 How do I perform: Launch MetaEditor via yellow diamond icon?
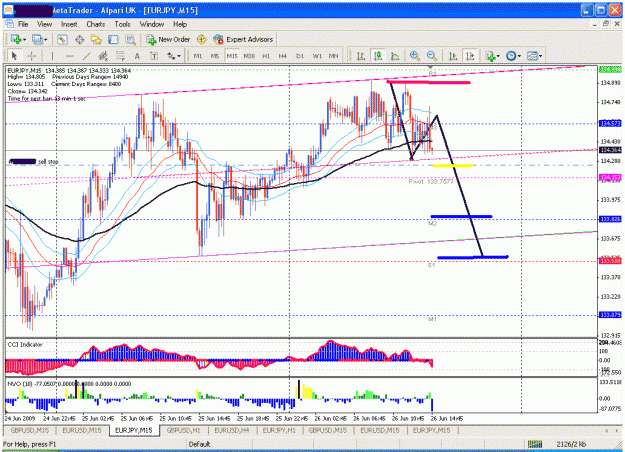[x=201, y=39]
